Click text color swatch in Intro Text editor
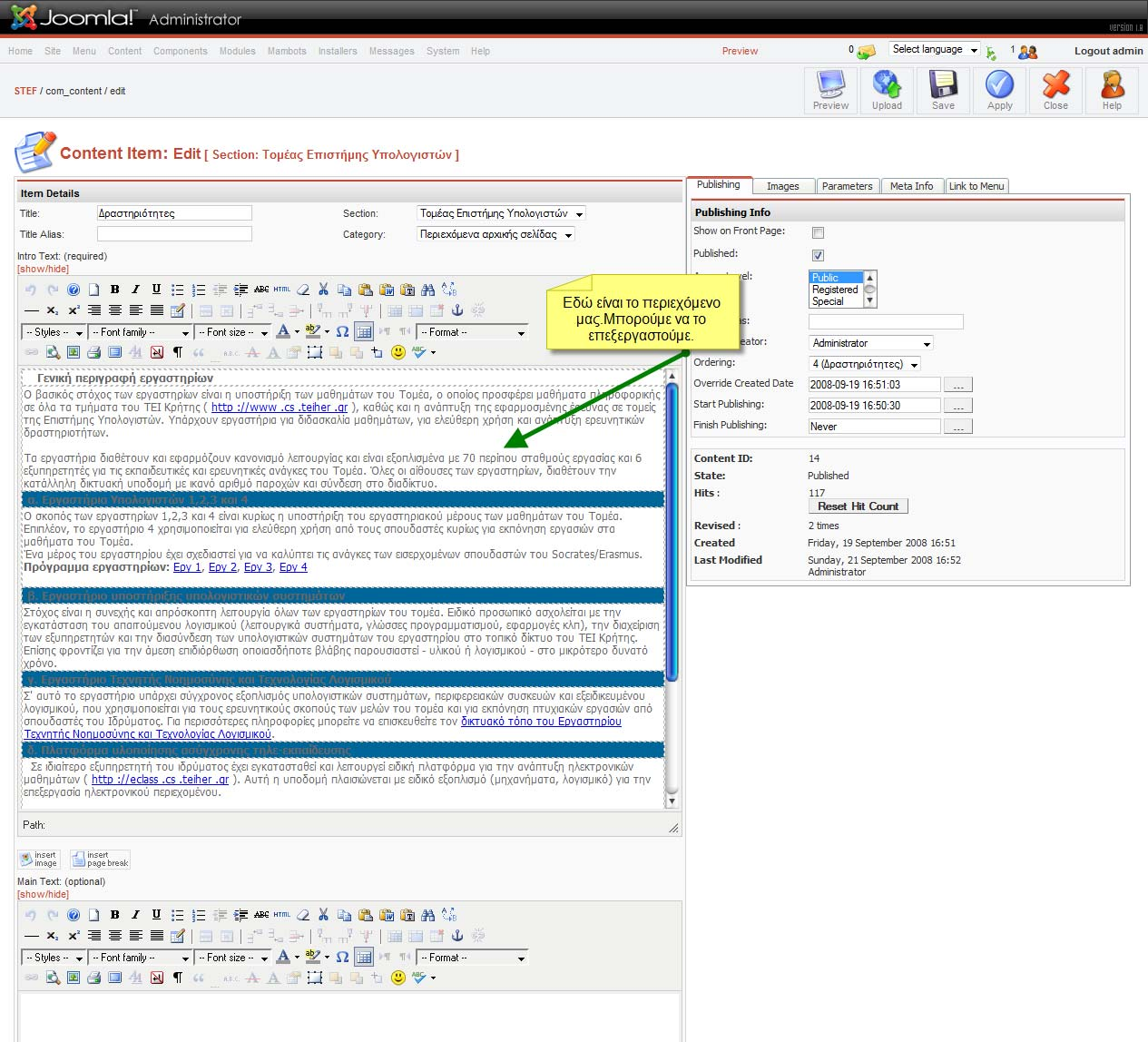 283,332
